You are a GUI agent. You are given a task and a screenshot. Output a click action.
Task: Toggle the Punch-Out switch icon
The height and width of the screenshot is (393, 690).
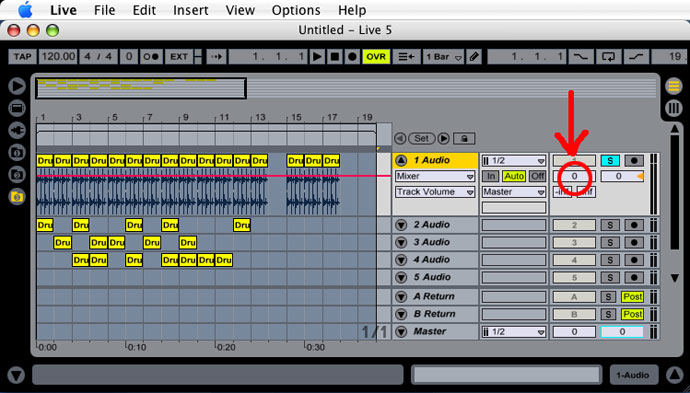637,57
